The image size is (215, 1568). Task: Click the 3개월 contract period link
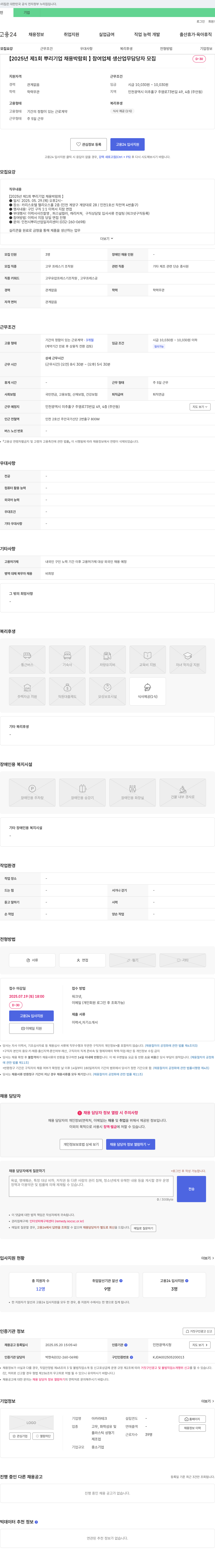click(90, 340)
